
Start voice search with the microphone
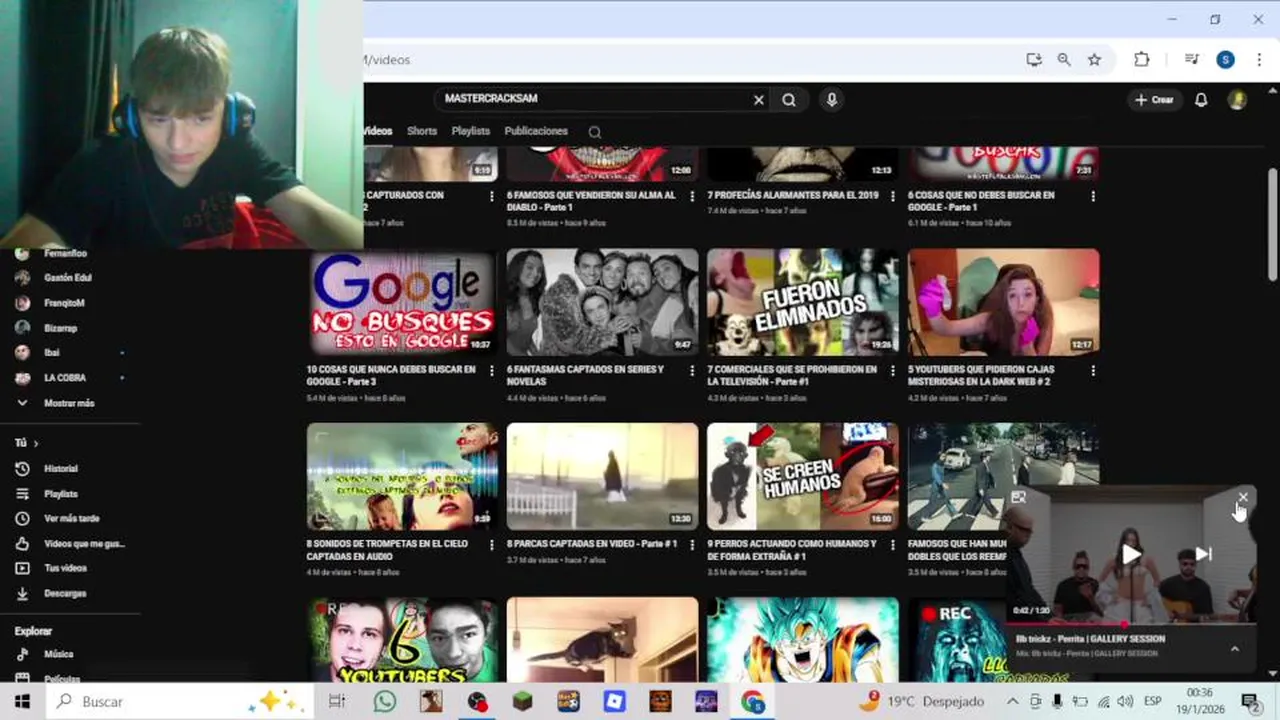coord(831,99)
